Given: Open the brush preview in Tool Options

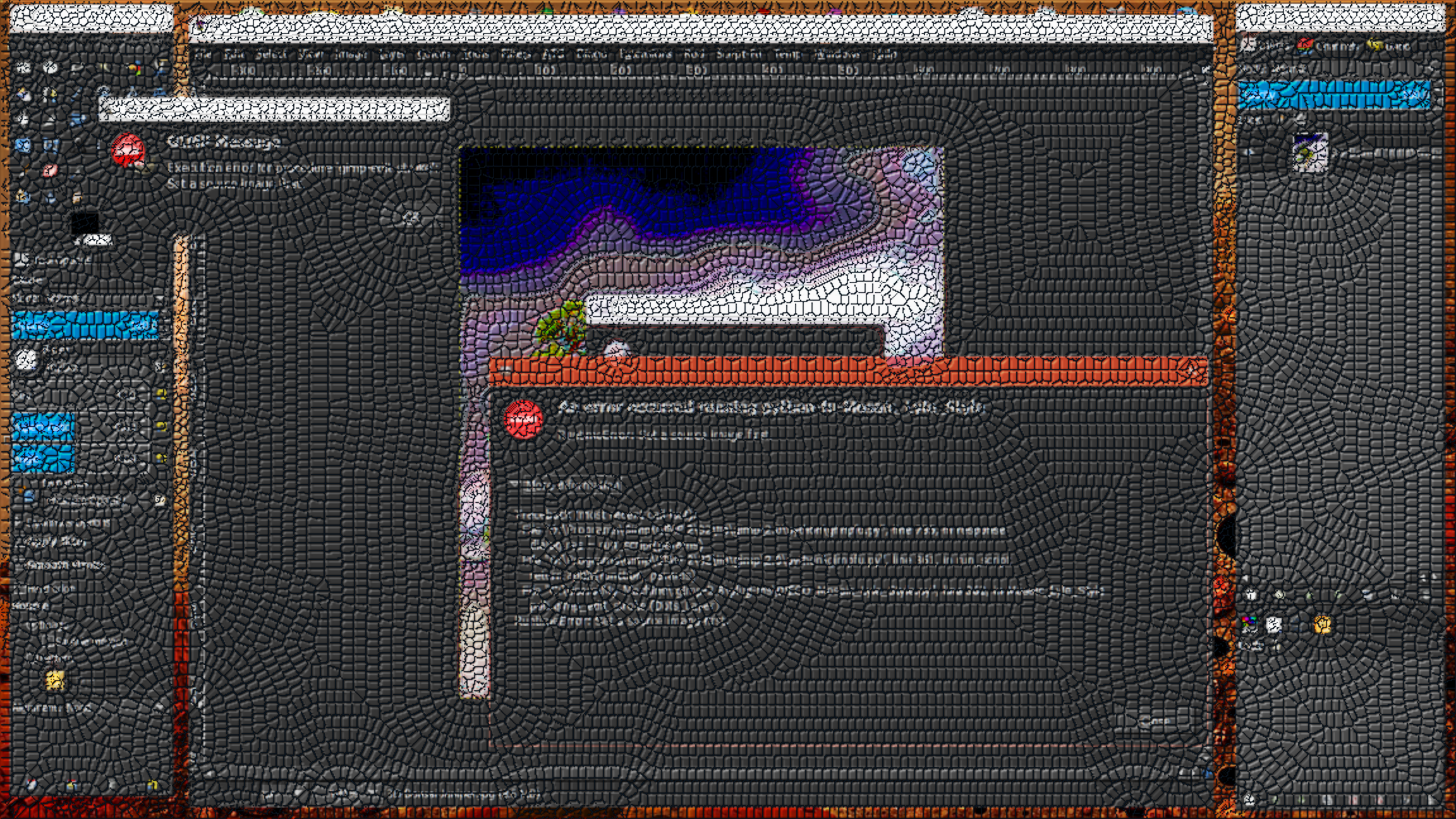Looking at the screenshot, I should click(x=25, y=360).
